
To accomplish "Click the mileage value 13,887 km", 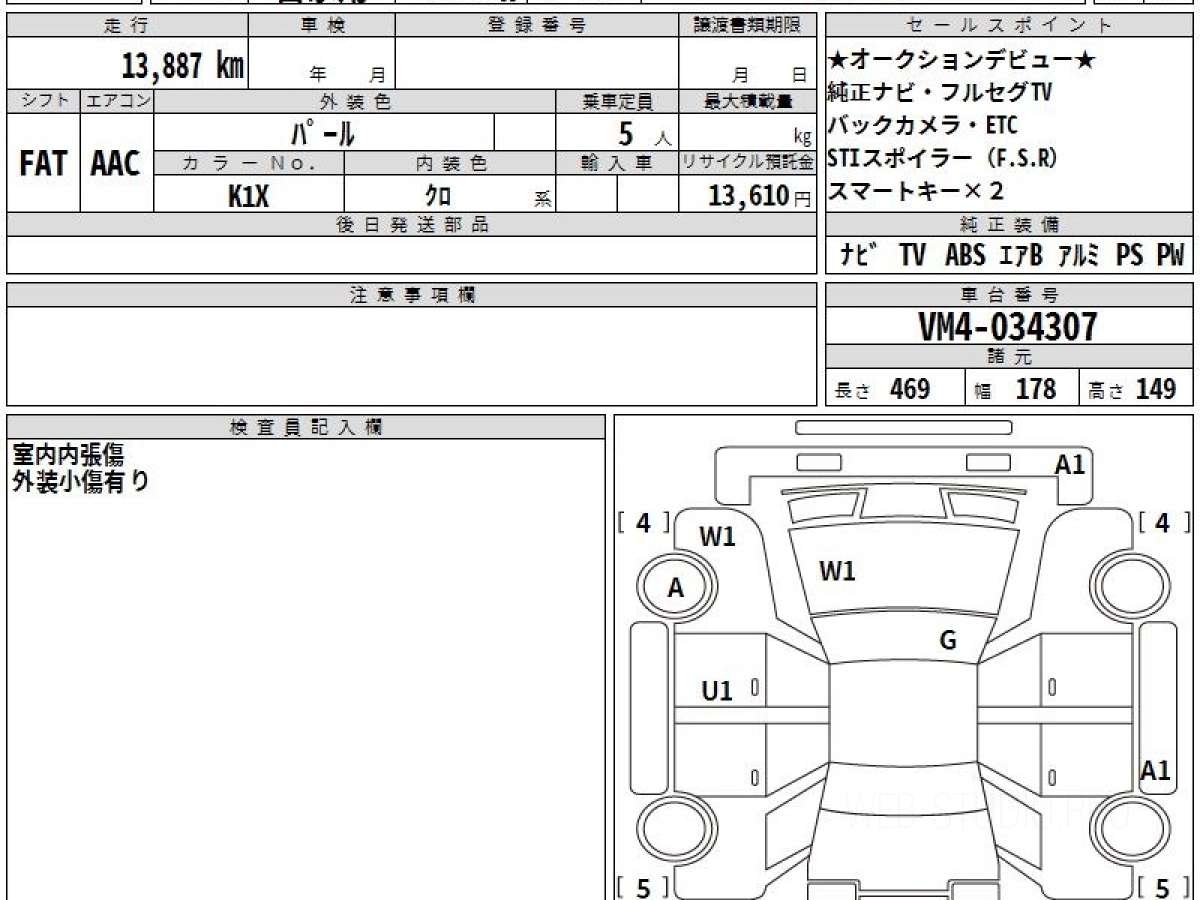I will pyautogui.click(x=183, y=66).
